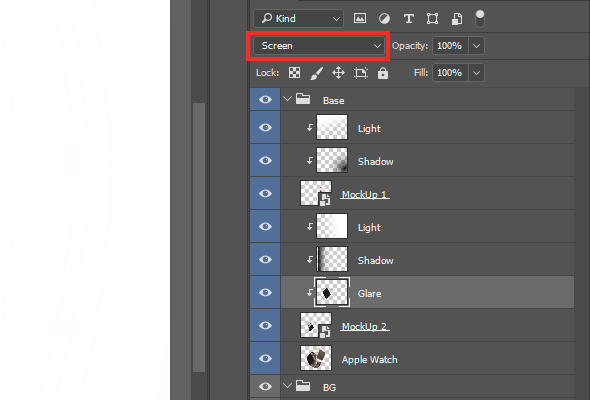Screen dimensions: 590x400
Task: Toggle visibility of BG group
Action: coord(265,386)
